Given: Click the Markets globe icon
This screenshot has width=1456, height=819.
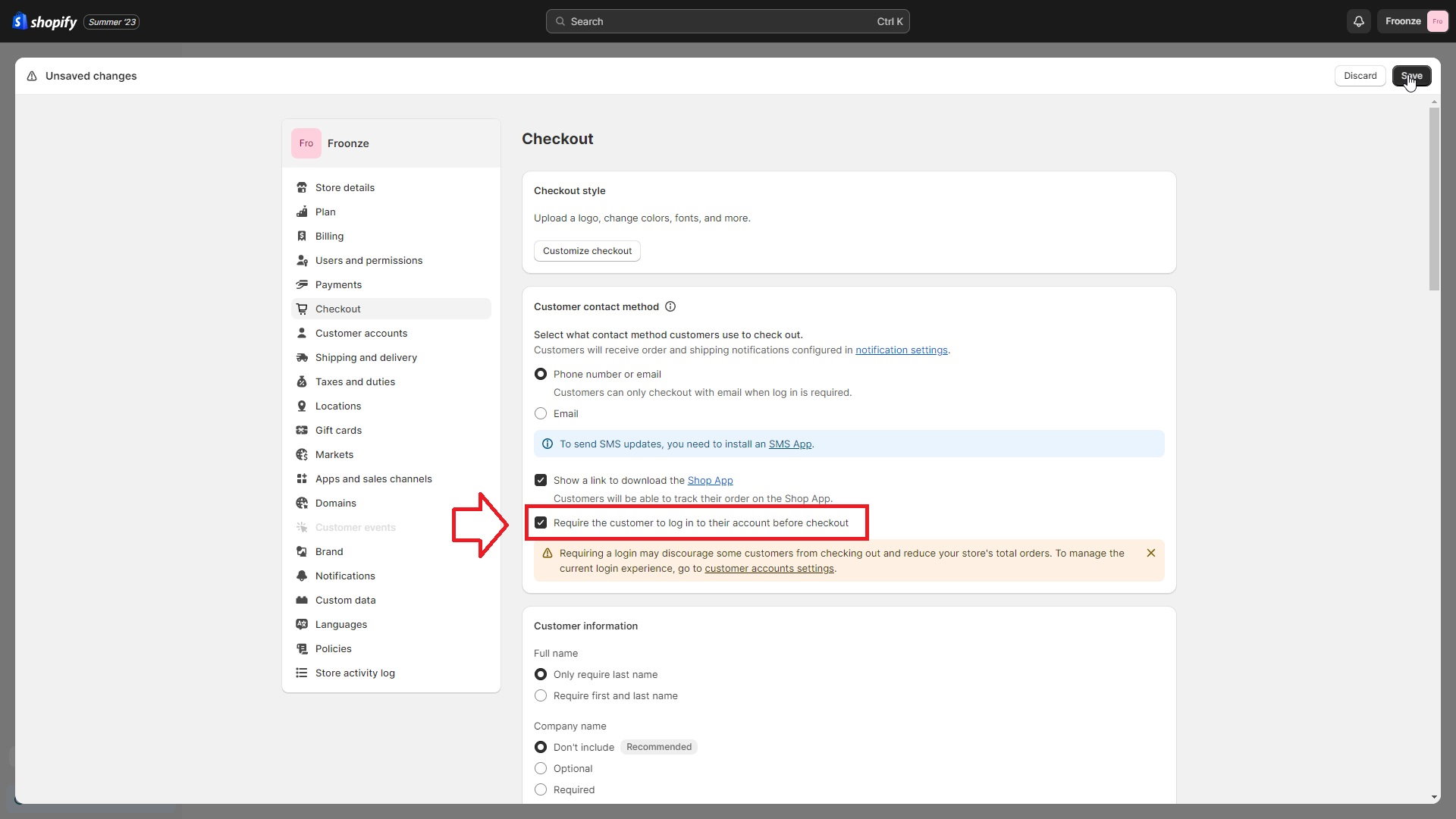Looking at the screenshot, I should (302, 455).
